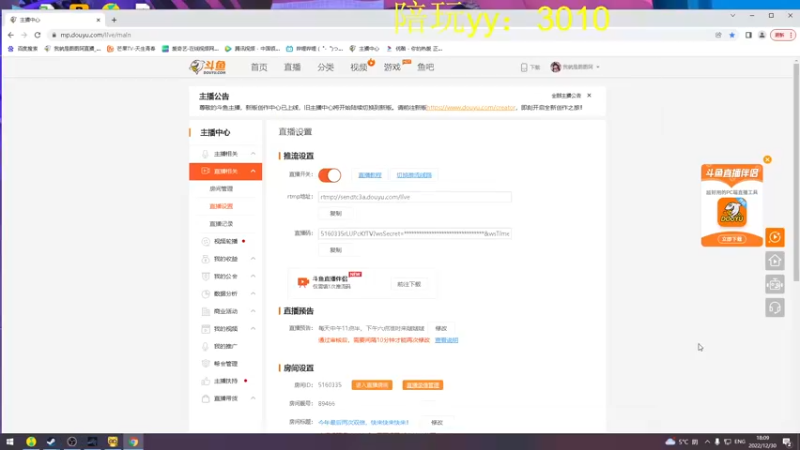Click the 我的推广 sidebar icon
This screenshot has height=450, width=800.
click(206, 346)
